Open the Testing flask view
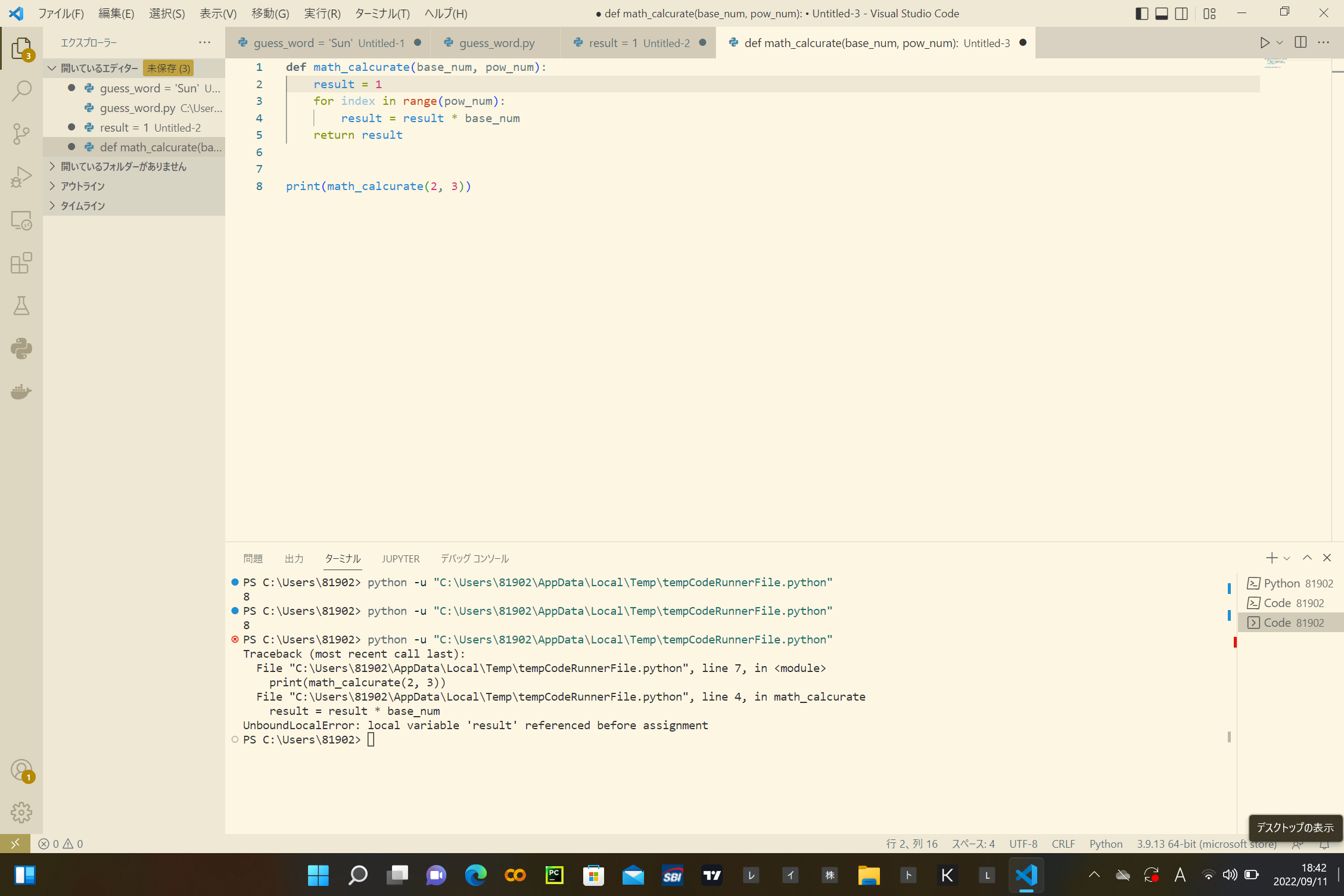Viewport: 1344px width, 896px height. tap(21, 306)
